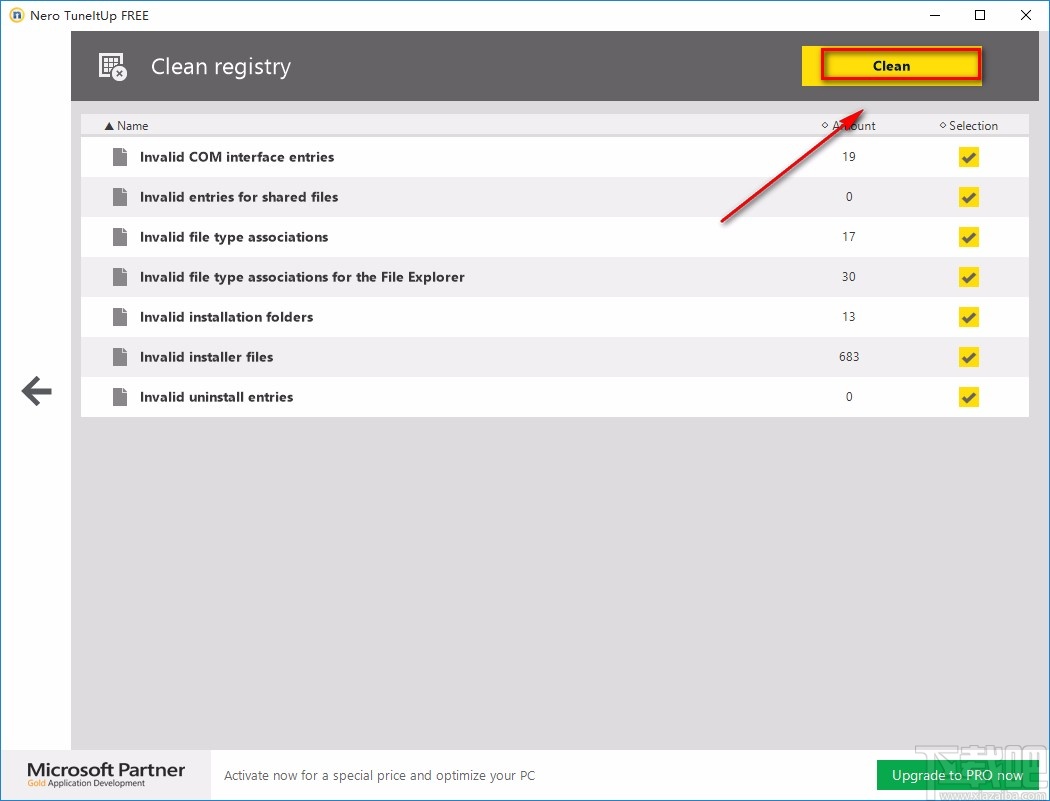Uncheck File Explorer associations selection checkbox
Viewport: 1050px width, 801px height.
pos(968,277)
